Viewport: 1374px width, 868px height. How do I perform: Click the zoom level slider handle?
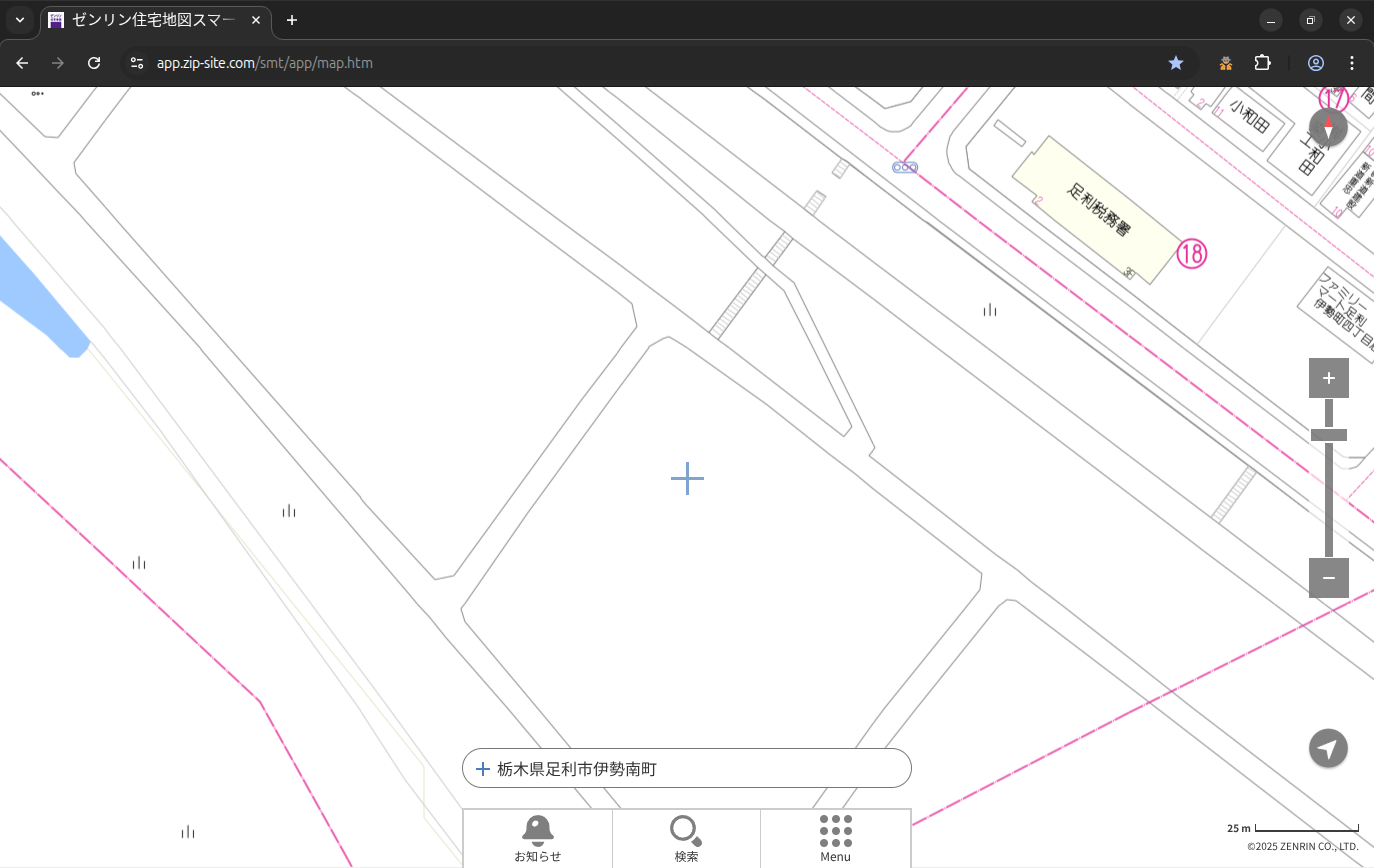1328,435
